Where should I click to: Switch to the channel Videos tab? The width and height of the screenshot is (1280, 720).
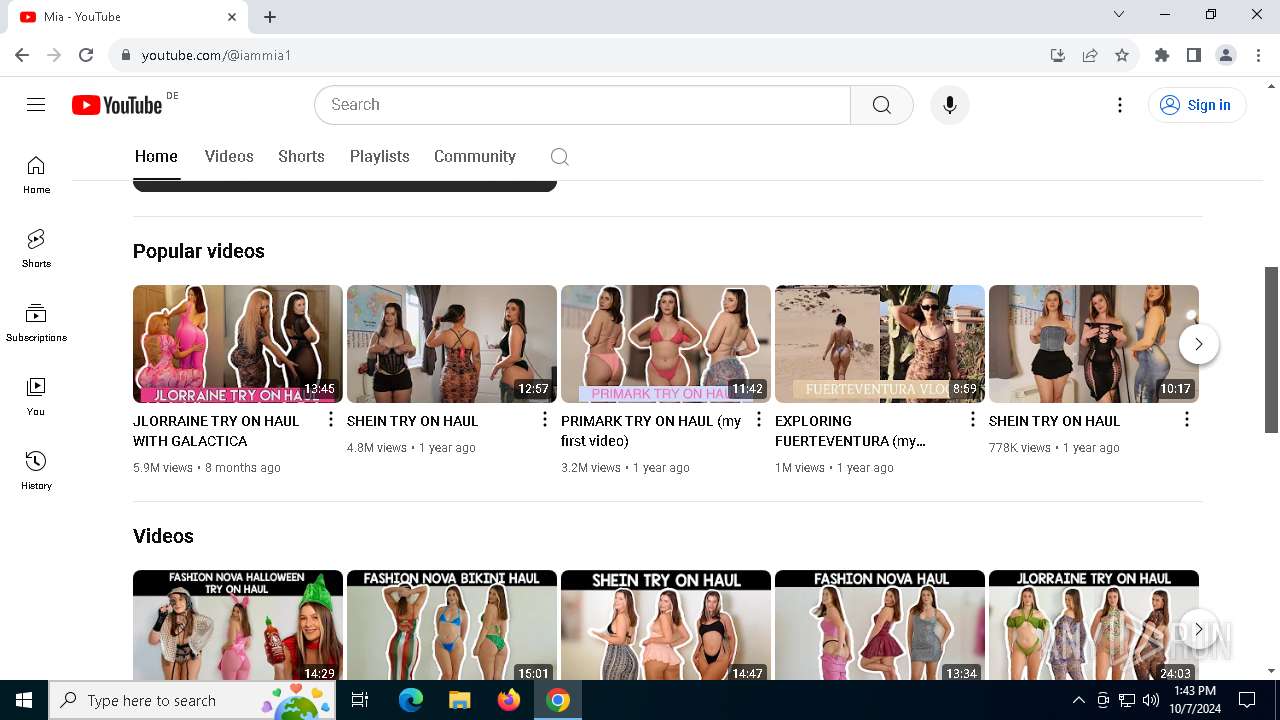(229, 156)
